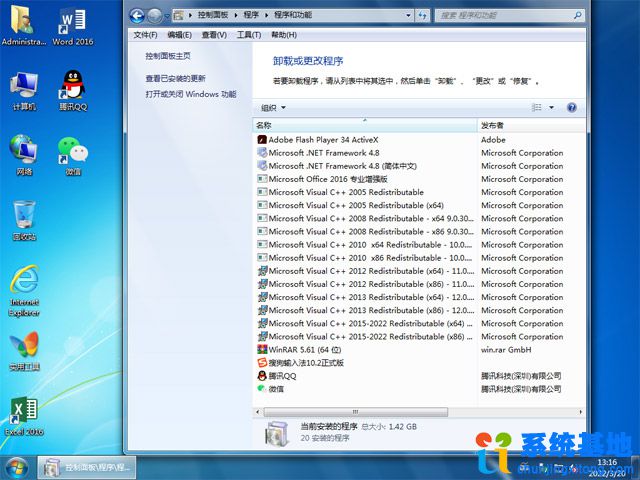Open 打开或关闭 Windows 功能 link
640x480 pixels.
[191, 94]
